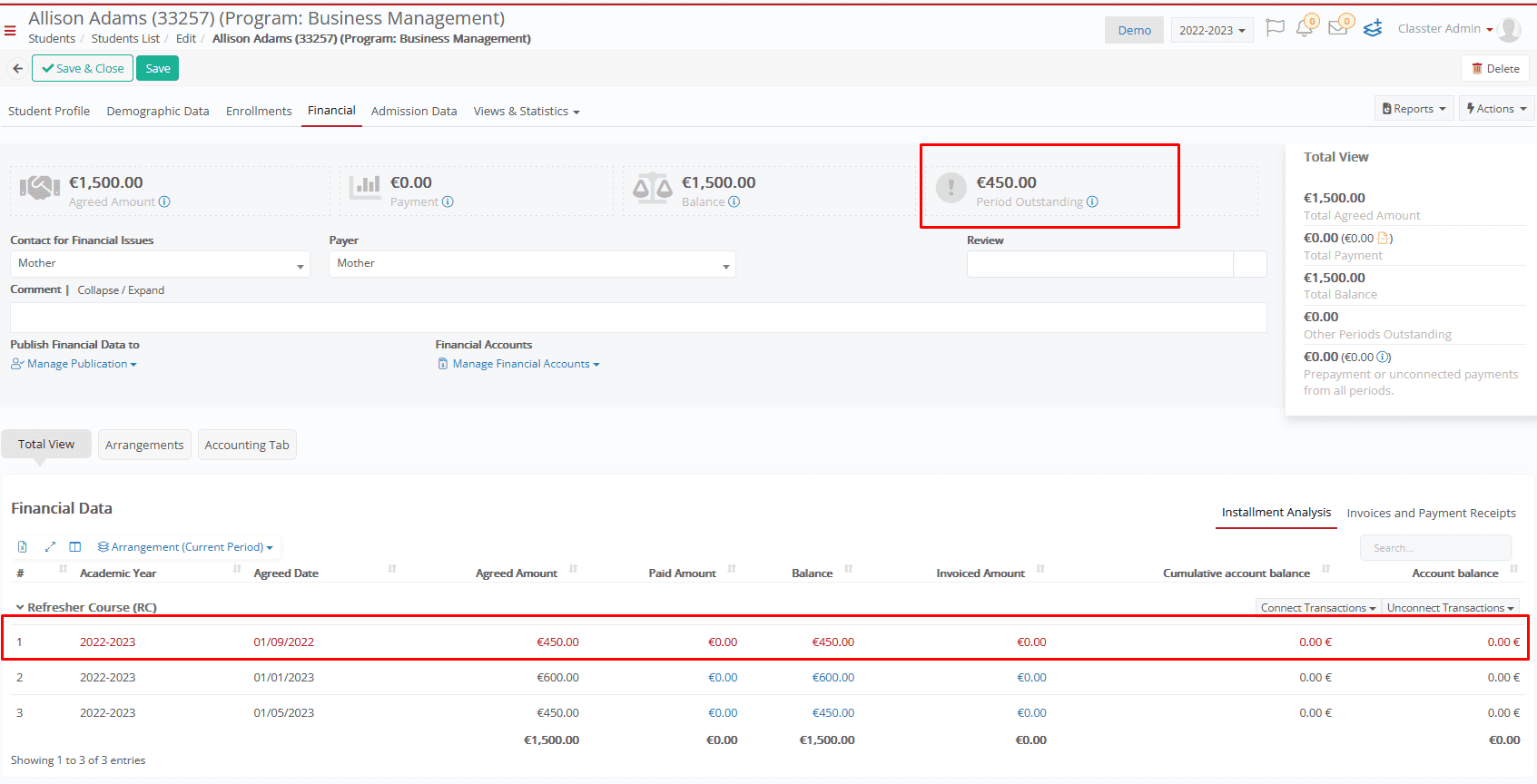Open the column visibility icon
The width and height of the screenshot is (1537, 784).
75,546
